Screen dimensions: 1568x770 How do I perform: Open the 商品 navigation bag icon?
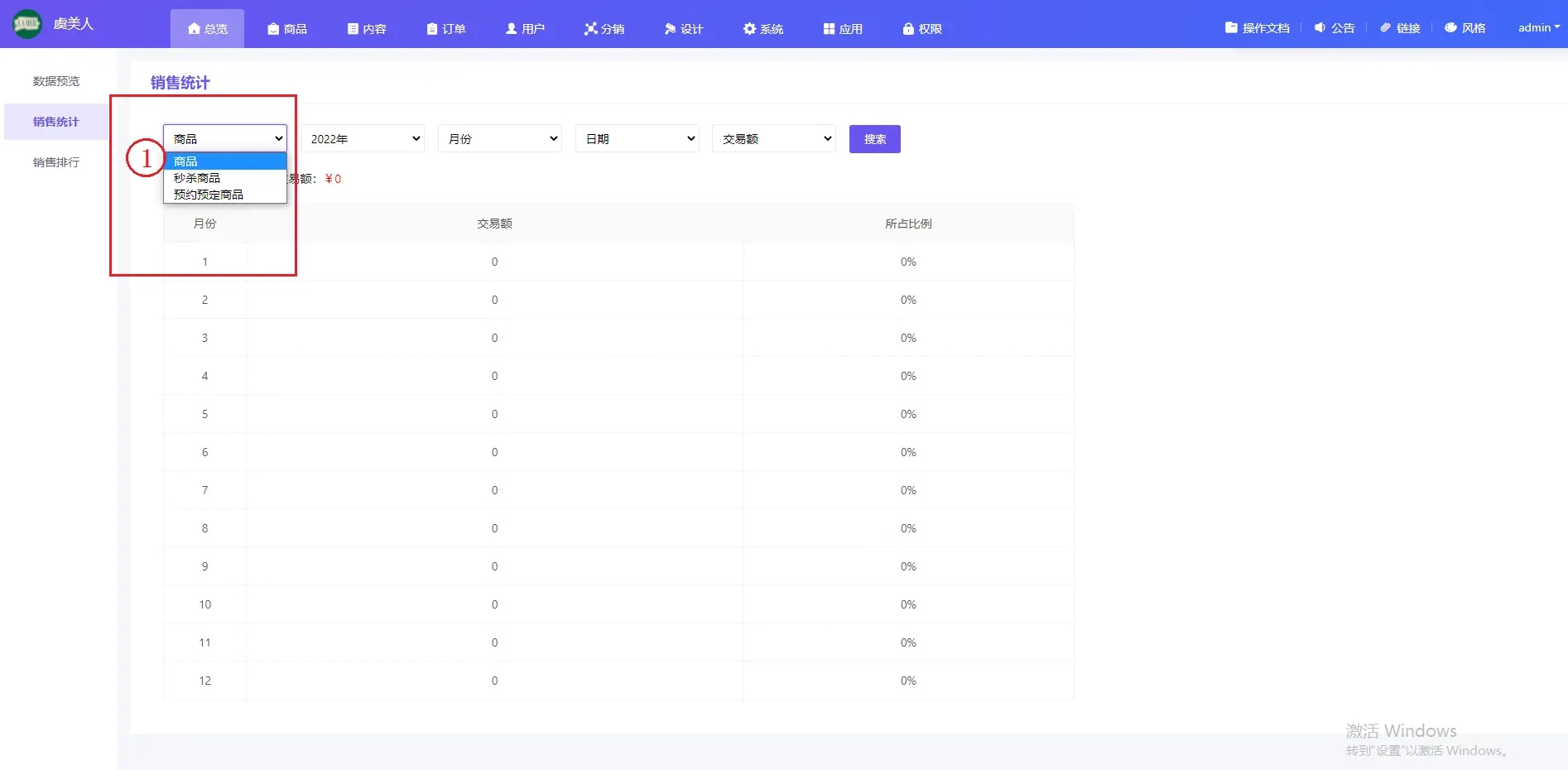(273, 29)
